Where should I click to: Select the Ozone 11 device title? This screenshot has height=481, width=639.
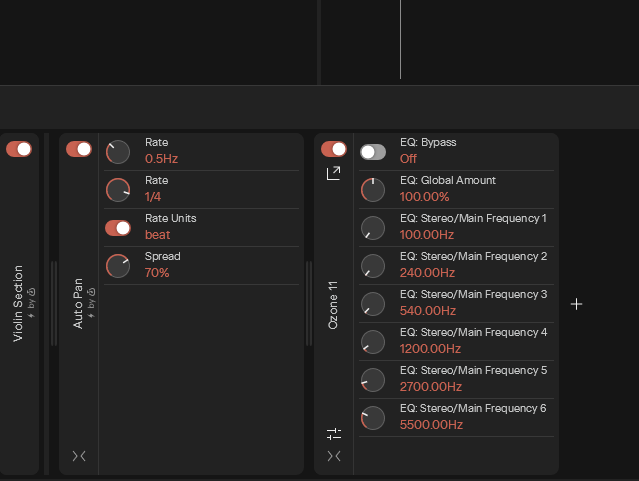coord(333,305)
